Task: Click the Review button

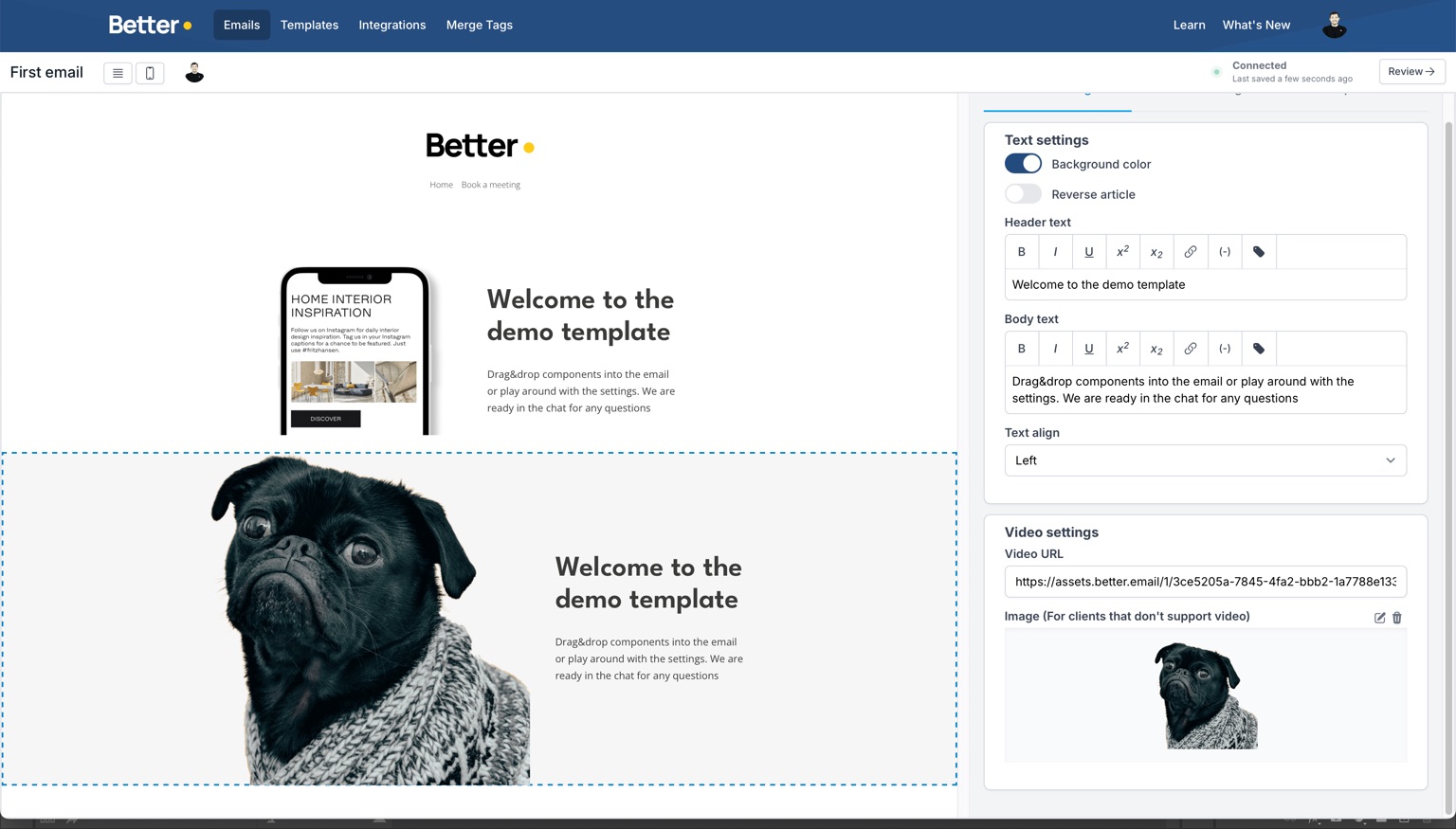Action: click(x=1411, y=72)
